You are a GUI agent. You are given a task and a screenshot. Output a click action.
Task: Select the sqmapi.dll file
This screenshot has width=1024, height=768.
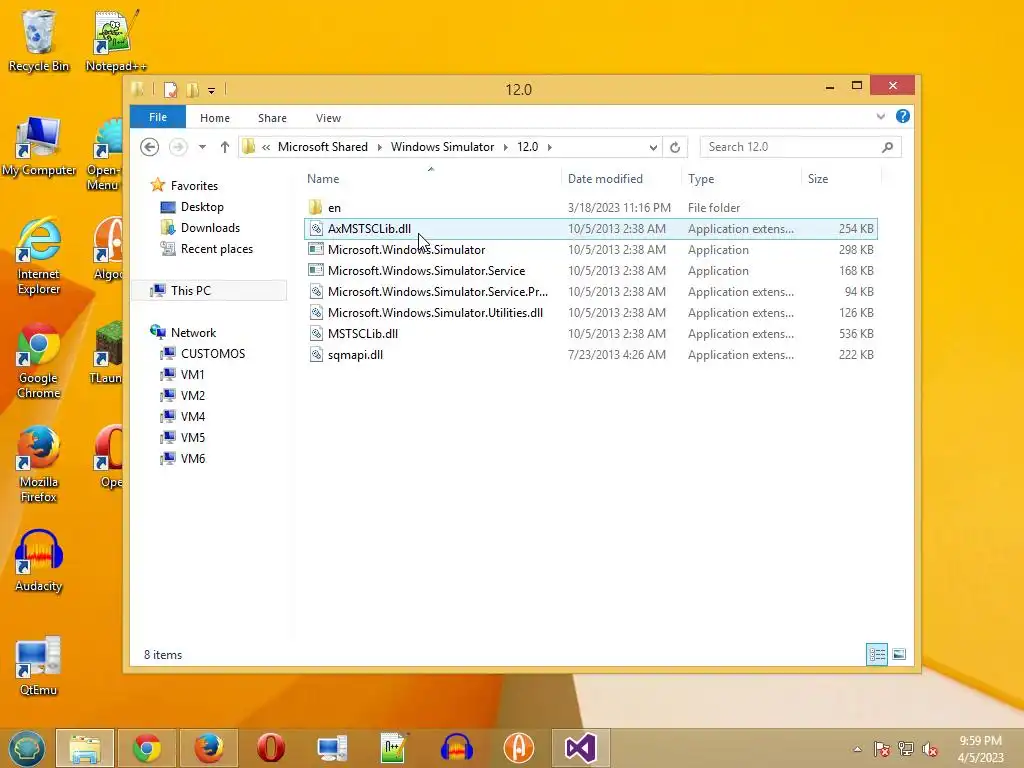pos(590,355)
